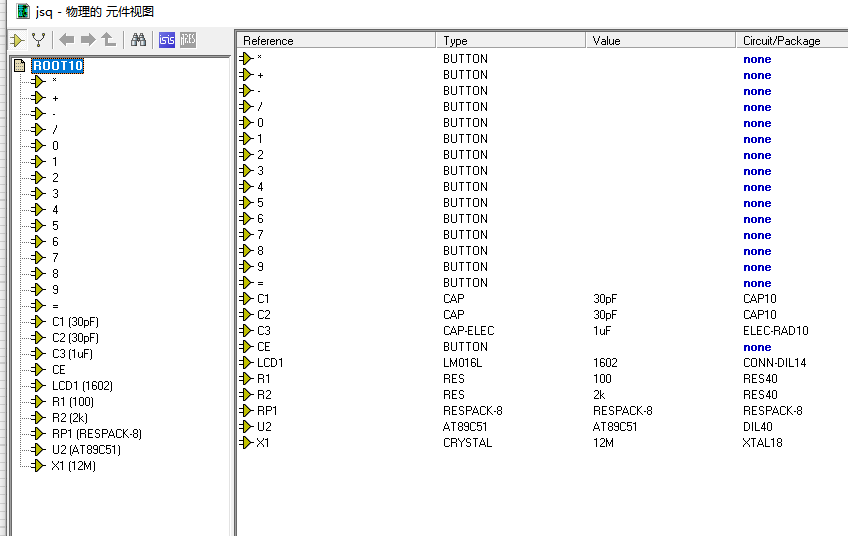Image resolution: width=848 pixels, height=536 pixels.
Task: Click the back arrow toolbar button
Action: [67, 40]
